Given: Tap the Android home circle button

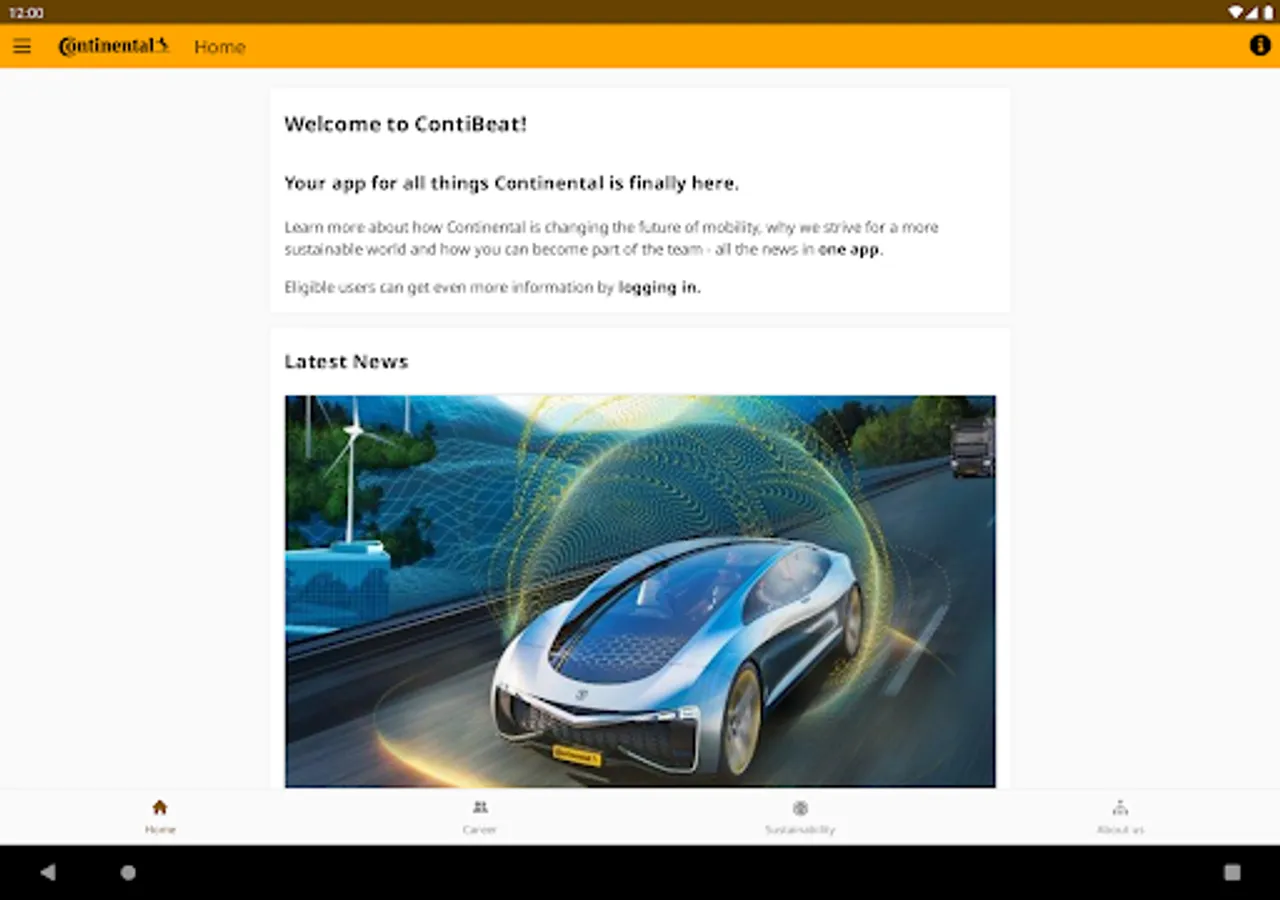Looking at the screenshot, I should [128, 872].
